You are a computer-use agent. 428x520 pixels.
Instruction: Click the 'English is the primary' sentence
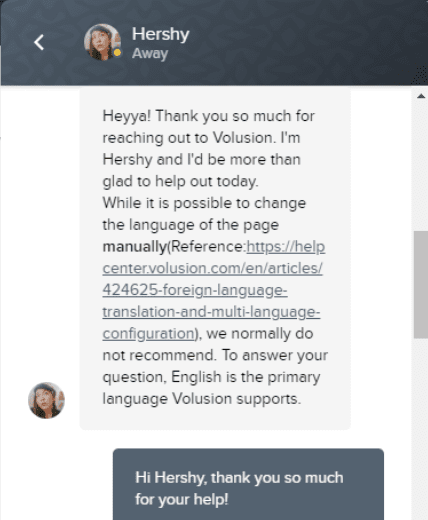pos(245,377)
